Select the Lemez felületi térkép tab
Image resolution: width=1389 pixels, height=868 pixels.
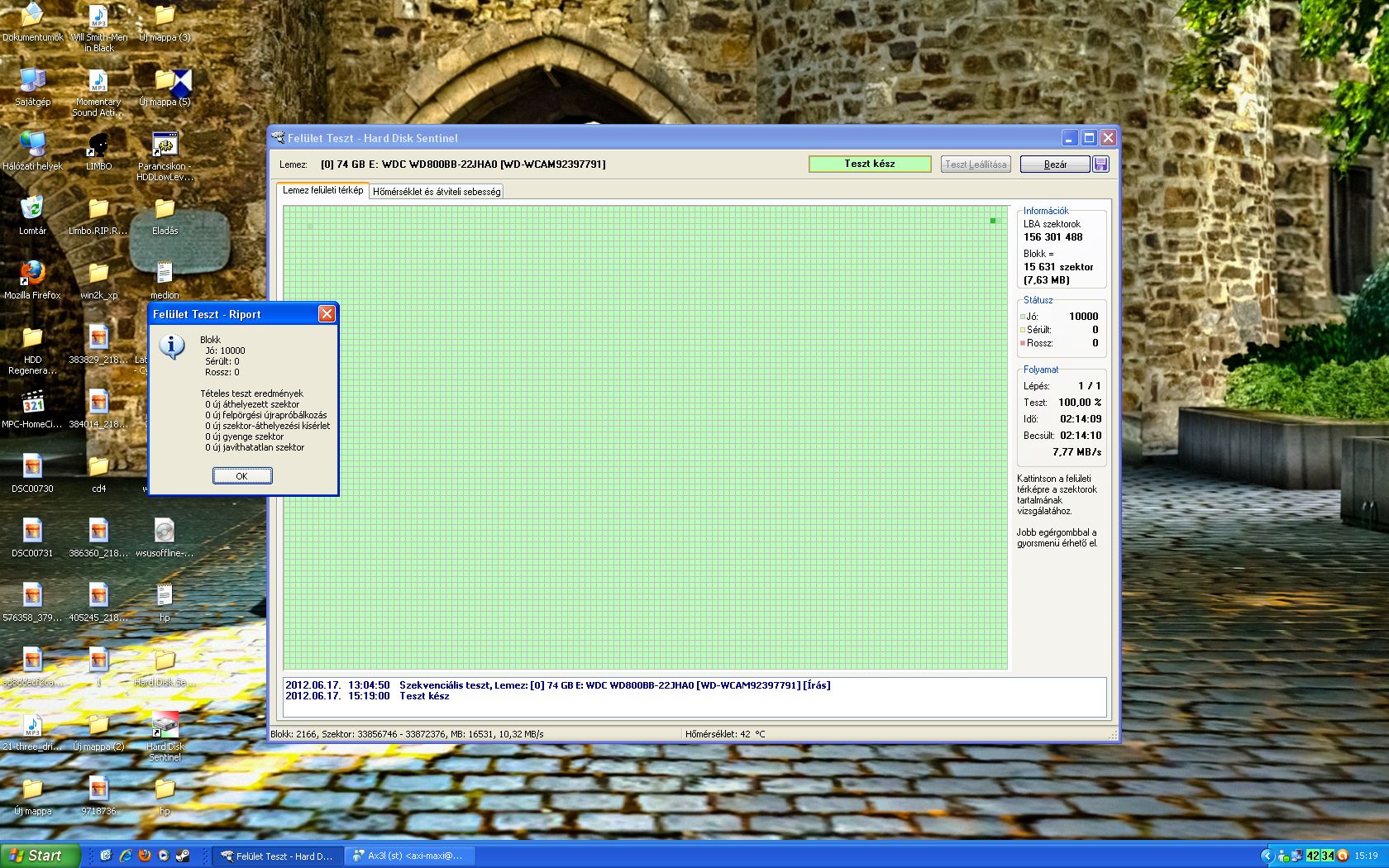tap(322, 190)
